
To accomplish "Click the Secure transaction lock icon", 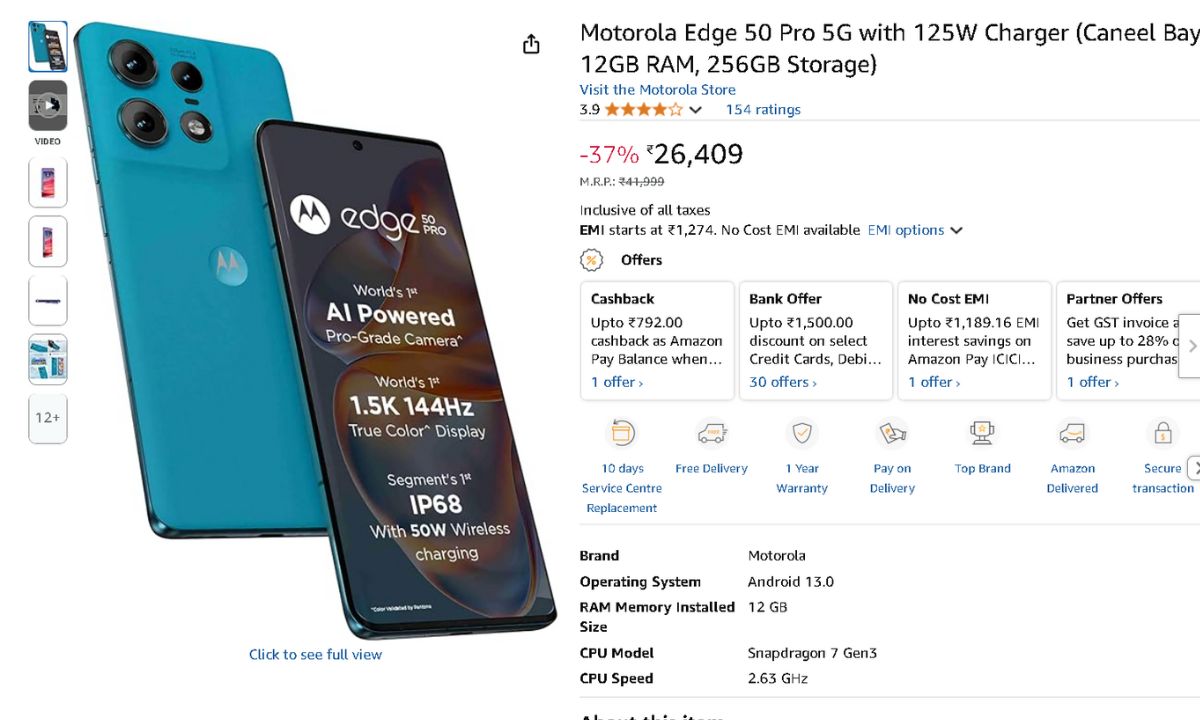I will click(x=1162, y=433).
